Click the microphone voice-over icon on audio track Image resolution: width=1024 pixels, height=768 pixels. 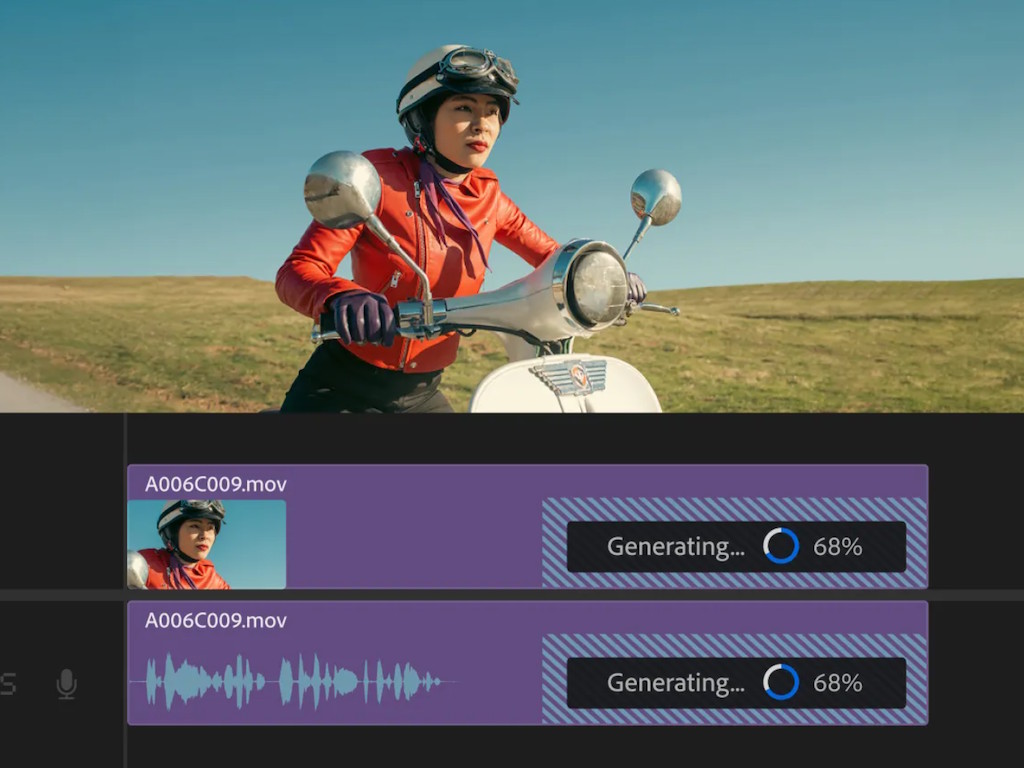[x=66, y=684]
